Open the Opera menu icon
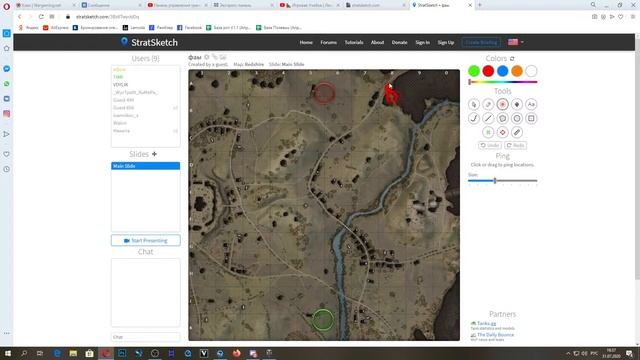640x360 pixels. pyautogui.click(x=7, y=7)
